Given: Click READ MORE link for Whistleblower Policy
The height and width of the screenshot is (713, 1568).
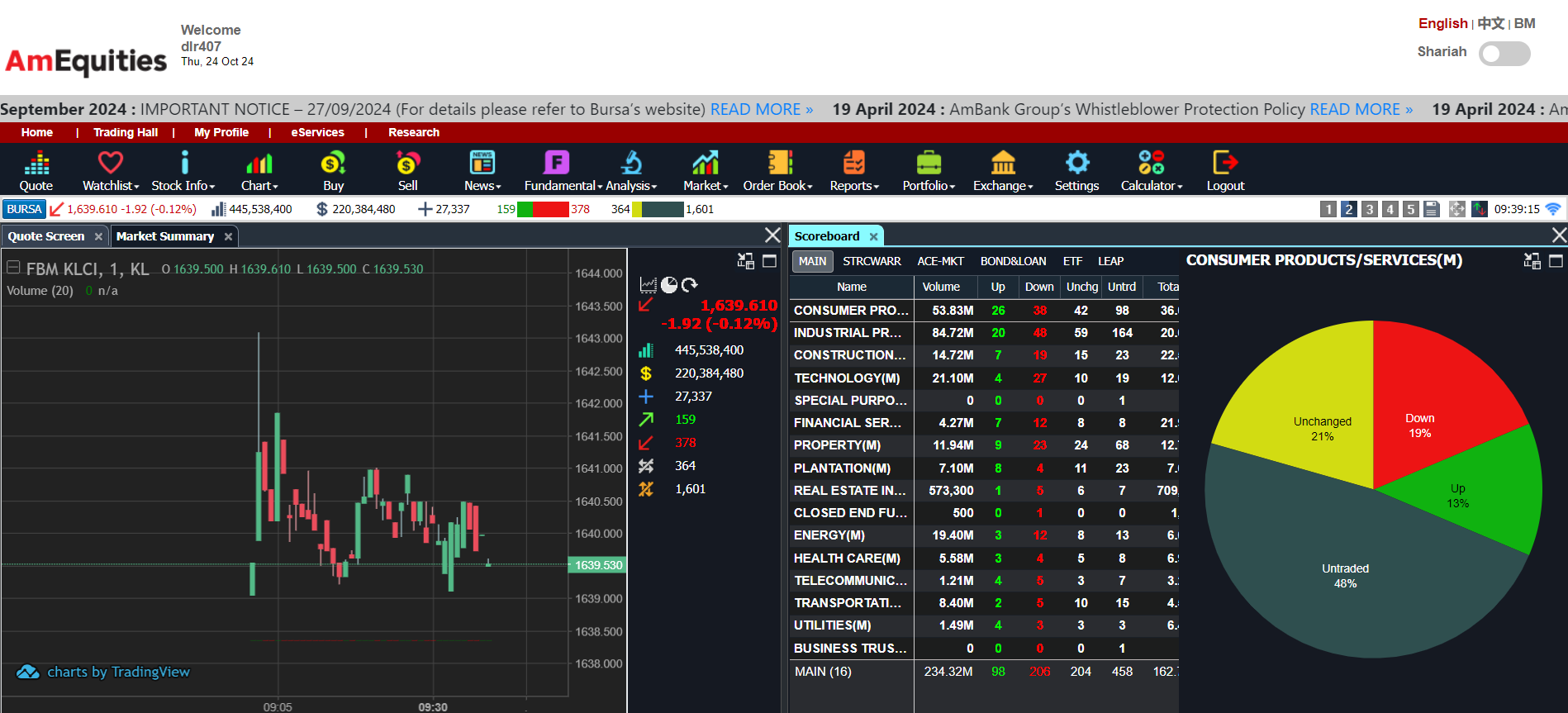Looking at the screenshot, I should tap(1361, 109).
